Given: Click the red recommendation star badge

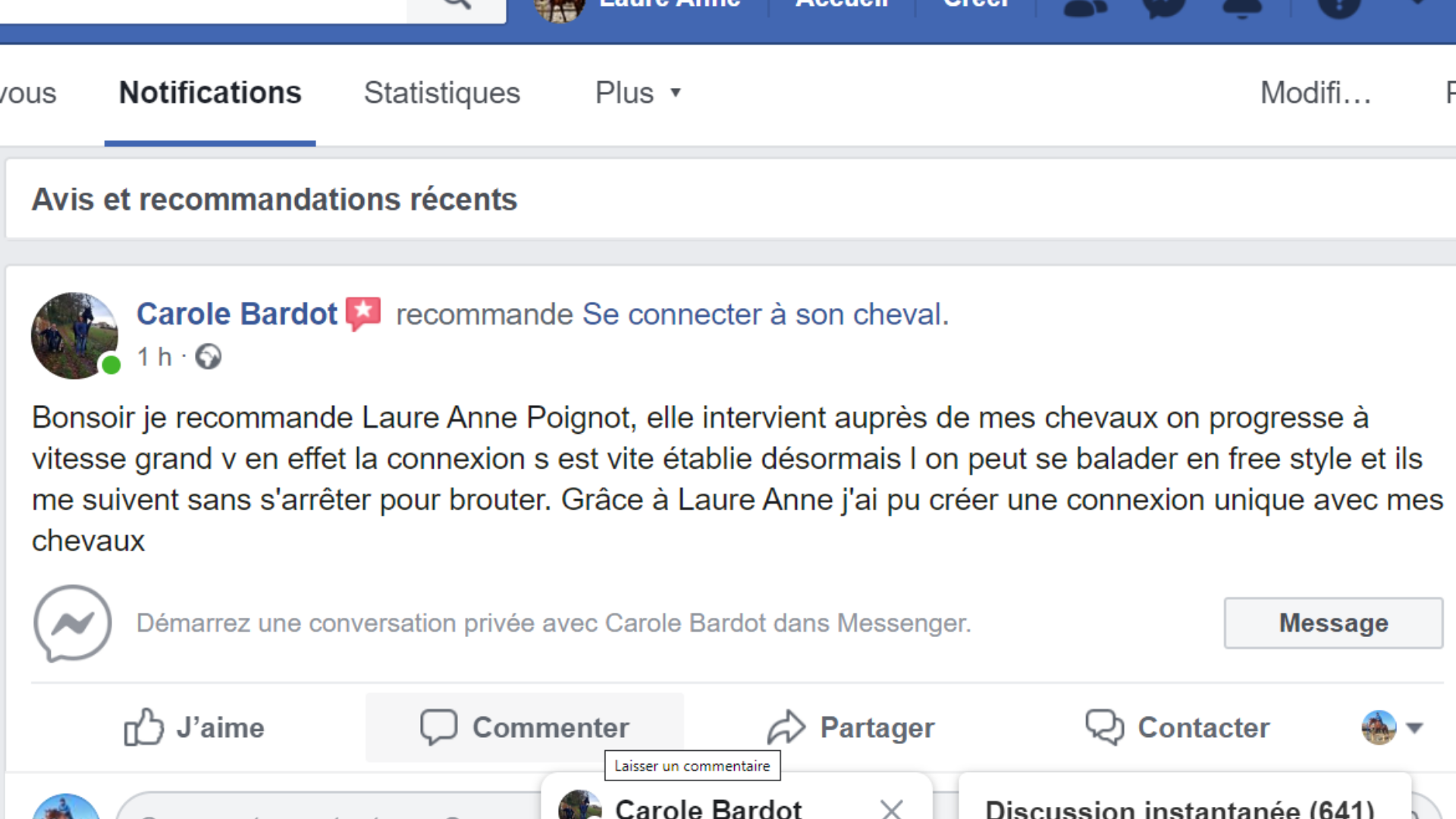Looking at the screenshot, I should pos(363,313).
